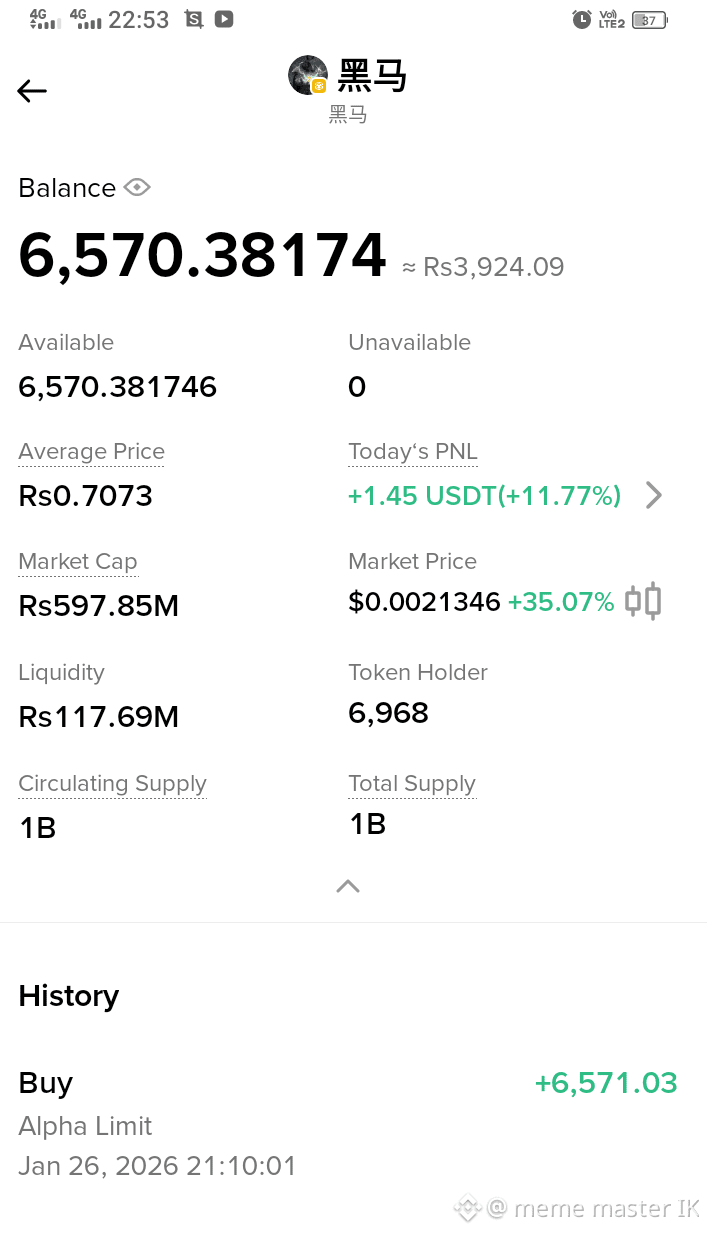Toggle balance visibility eye icon

coord(137,187)
